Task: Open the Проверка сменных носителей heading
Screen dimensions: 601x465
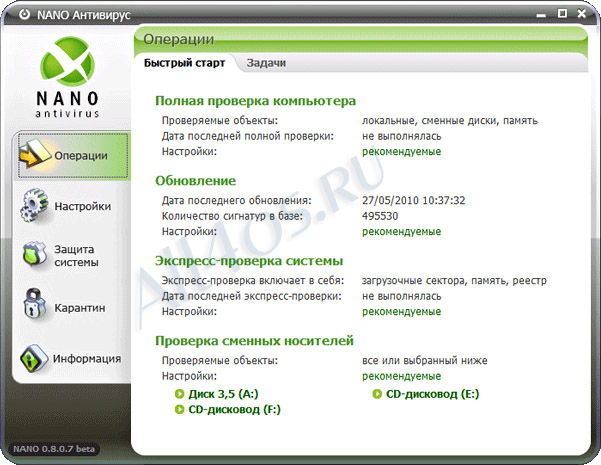Action: coord(254,340)
